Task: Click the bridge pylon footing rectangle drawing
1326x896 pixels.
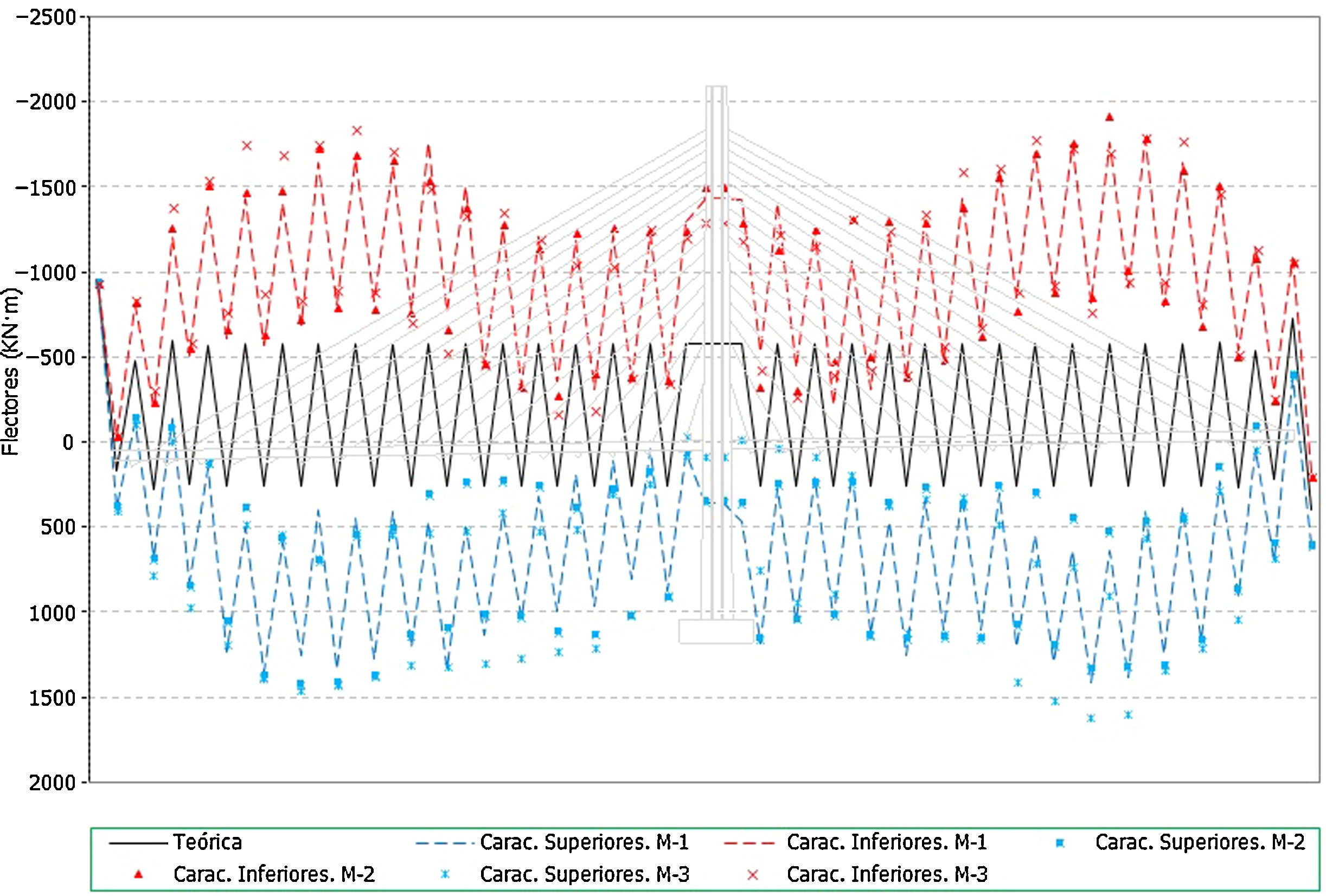Action: (715, 631)
